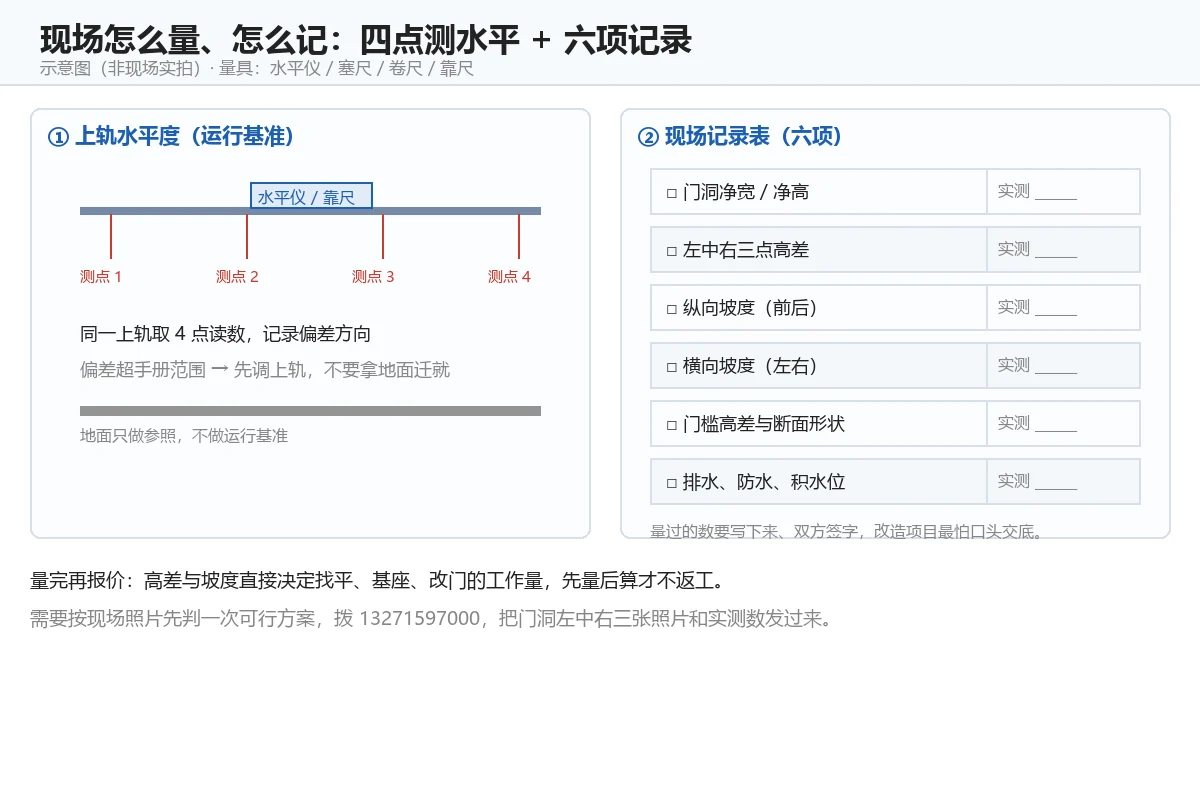Check the 左中右三点高差 checkbox
1200x800 pixels.
pyautogui.click(x=672, y=250)
